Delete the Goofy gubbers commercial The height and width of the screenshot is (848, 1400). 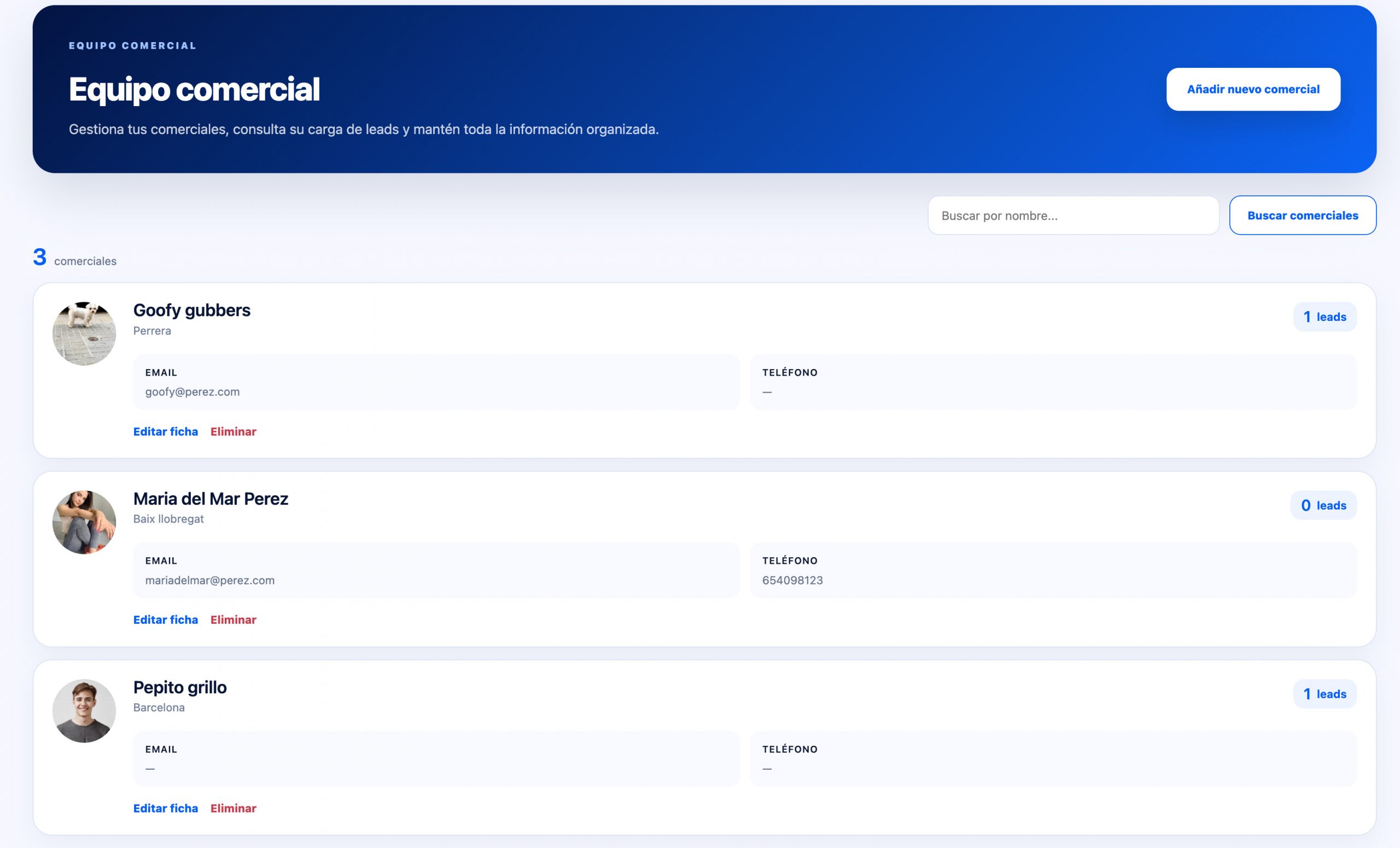[x=233, y=431]
